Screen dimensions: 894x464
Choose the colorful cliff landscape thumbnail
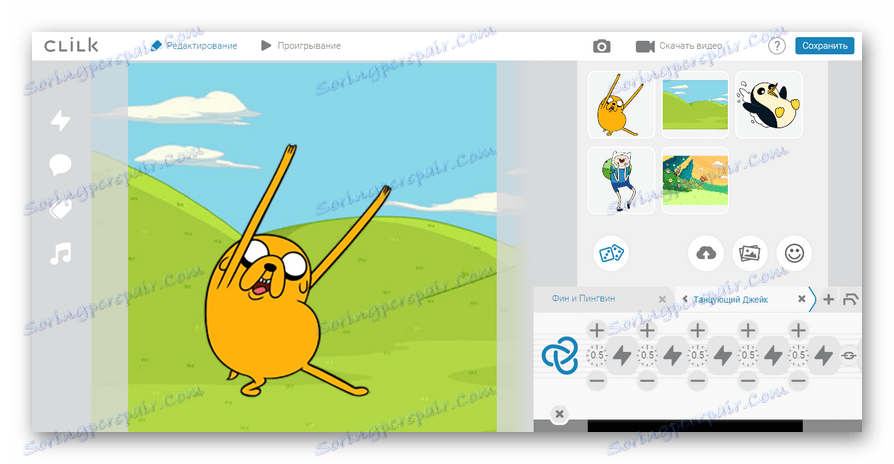[695, 180]
